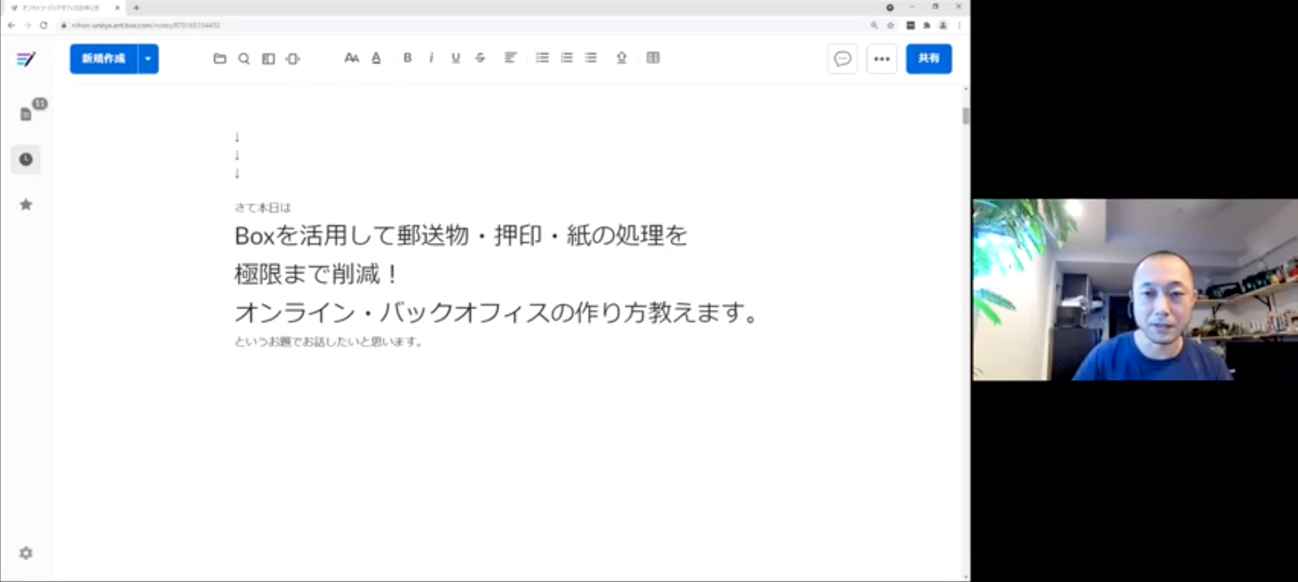Toggle underline formatting
Image resolution: width=1298 pixels, height=582 pixels.
pyautogui.click(x=455, y=58)
